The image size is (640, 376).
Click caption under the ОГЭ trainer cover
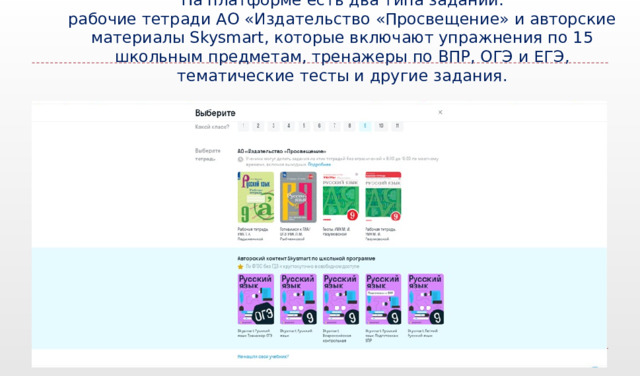255,333
